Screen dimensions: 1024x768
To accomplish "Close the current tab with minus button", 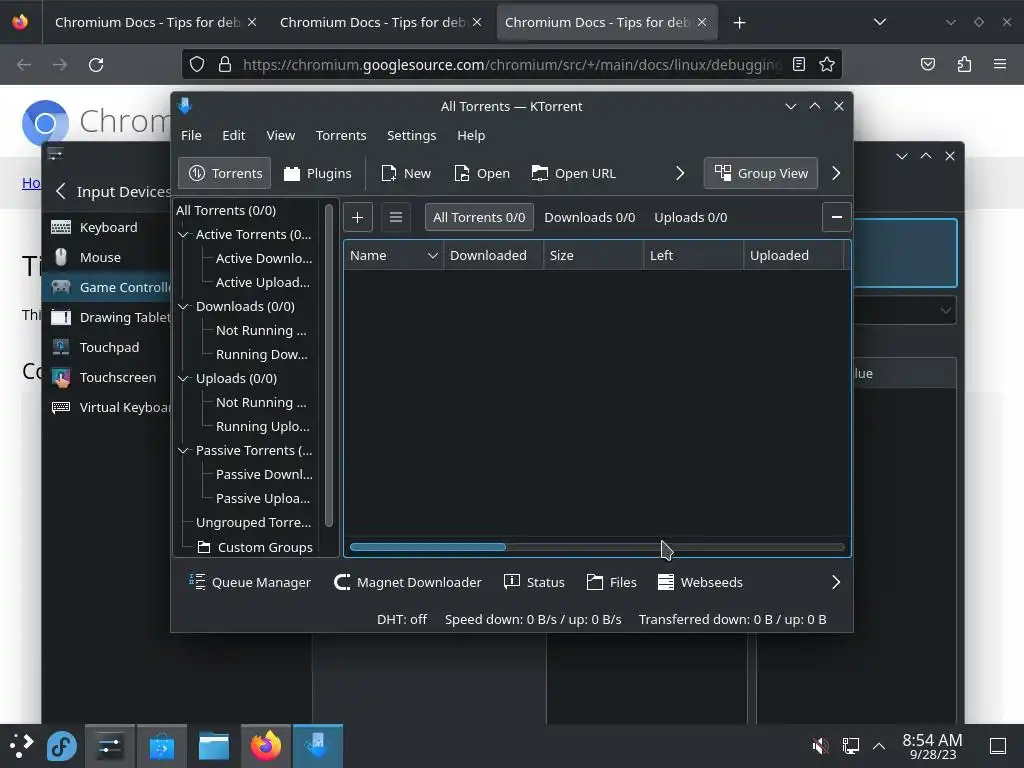I will [x=837, y=217].
